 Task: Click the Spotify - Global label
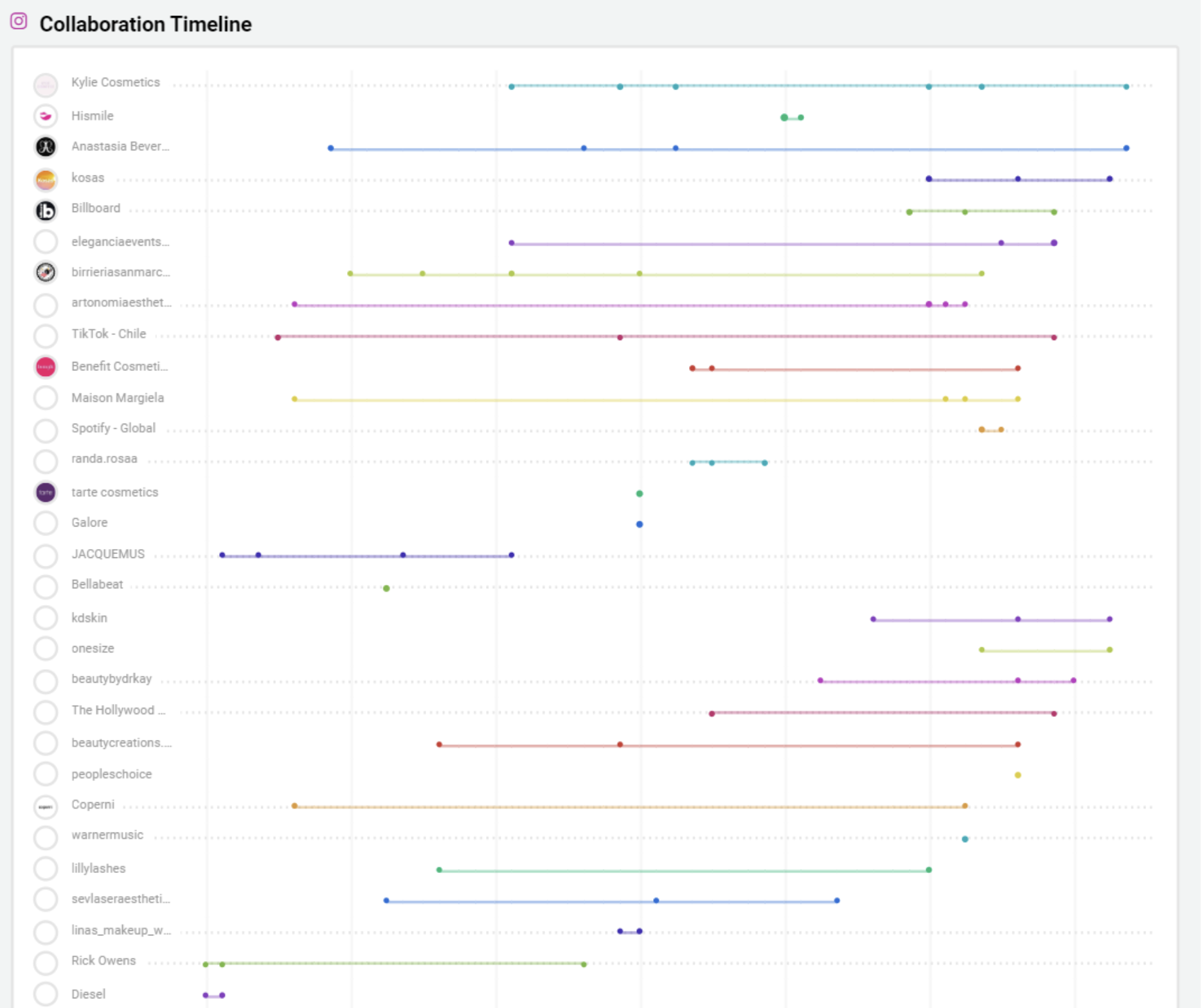[113, 428]
